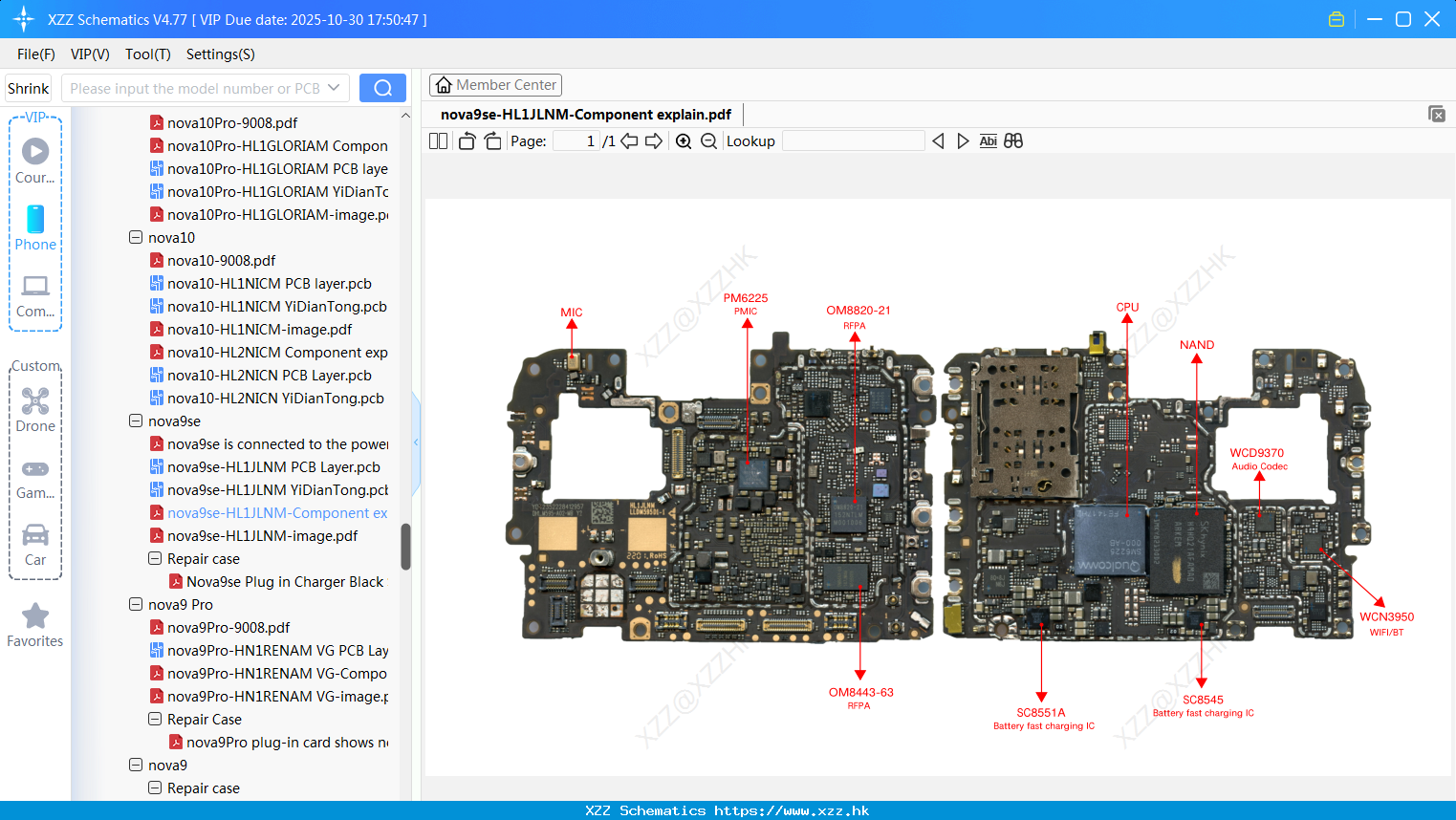Collapse Repair Case under nova9 Pro
The width and height of the screenshot is (1456, 820).
point(155,719)
